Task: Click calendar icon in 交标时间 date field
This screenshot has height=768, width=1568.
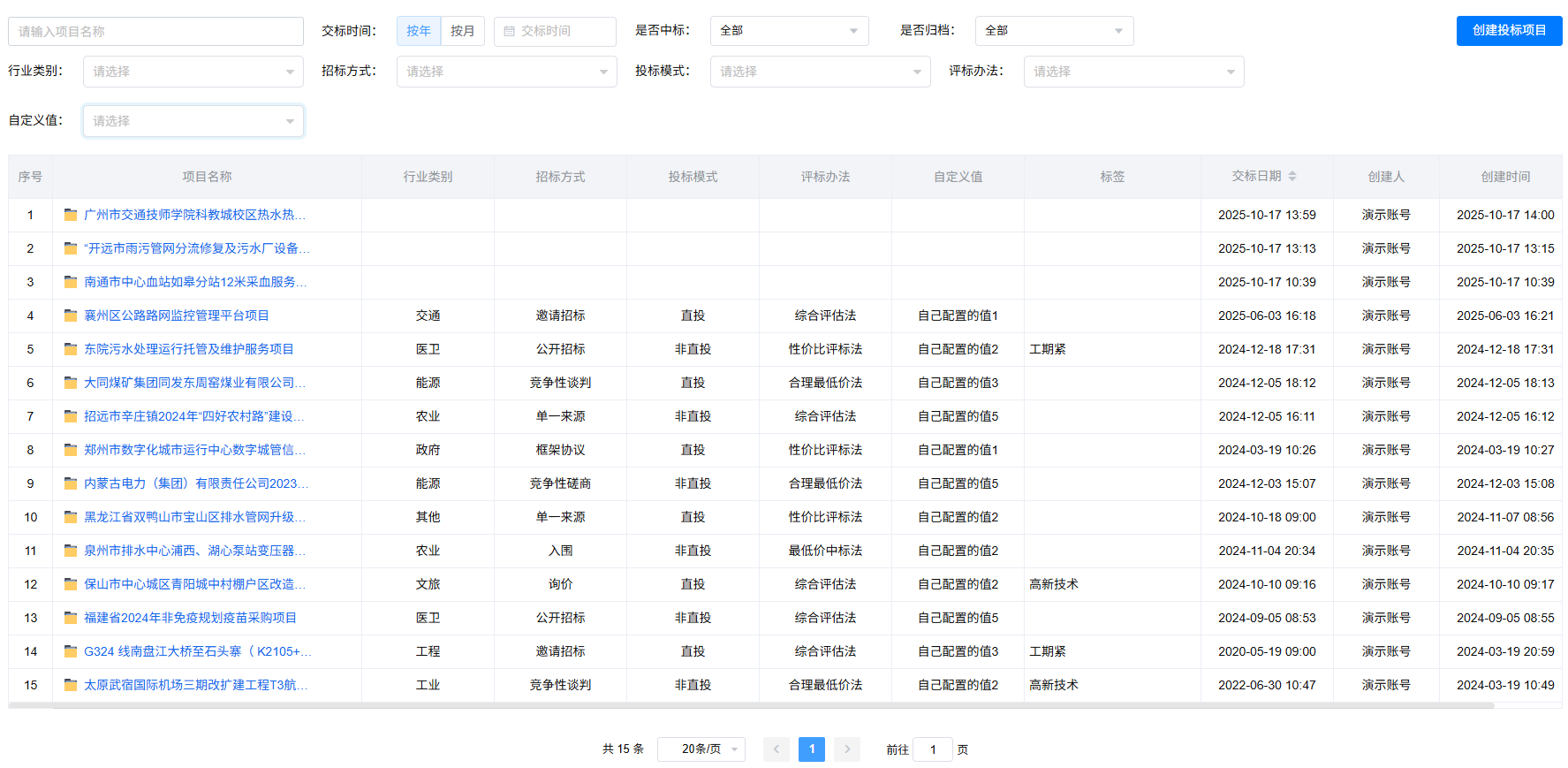Action: [x=509, y=31]
